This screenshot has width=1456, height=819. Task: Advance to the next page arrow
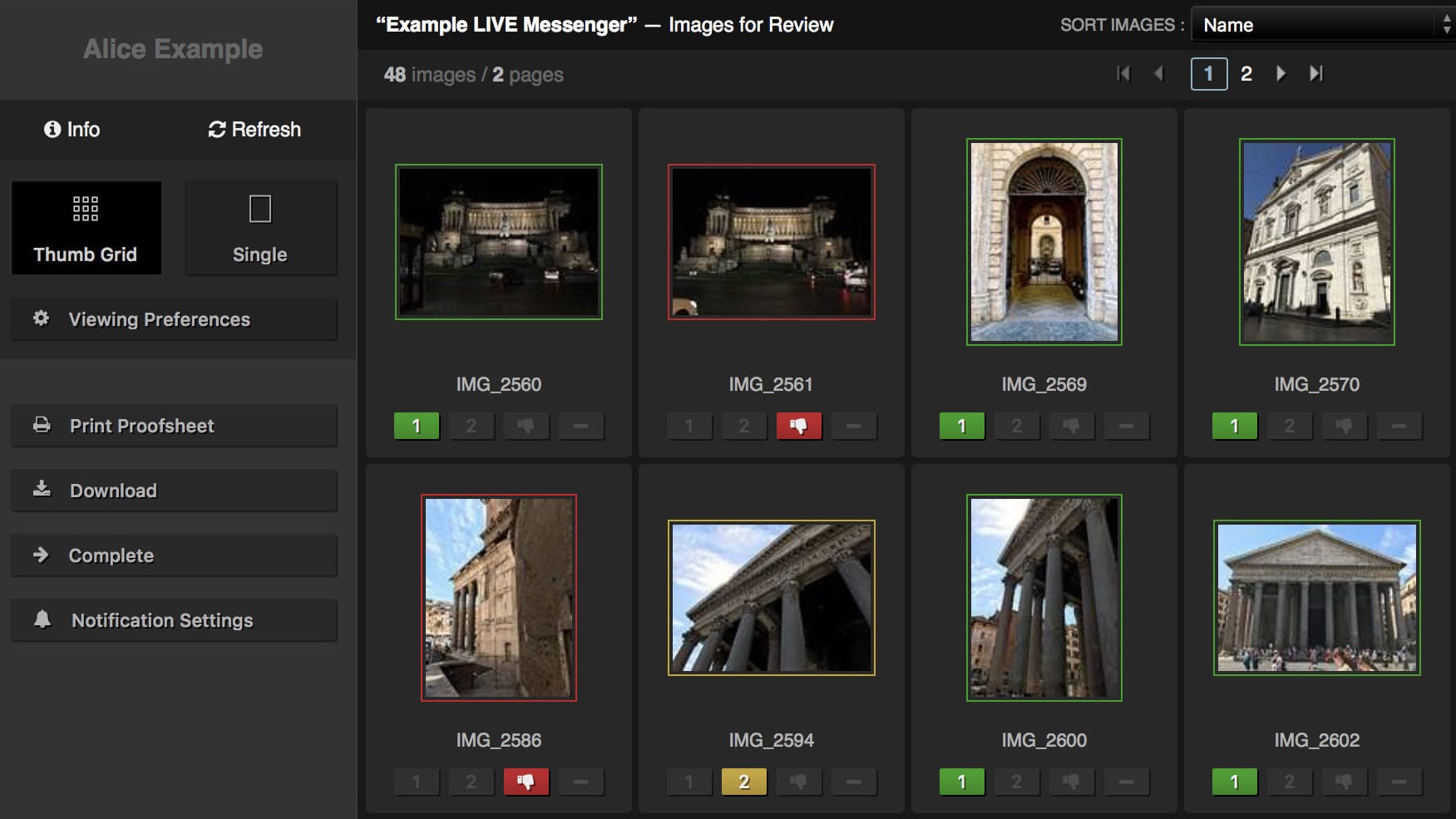coord(1281,74)
